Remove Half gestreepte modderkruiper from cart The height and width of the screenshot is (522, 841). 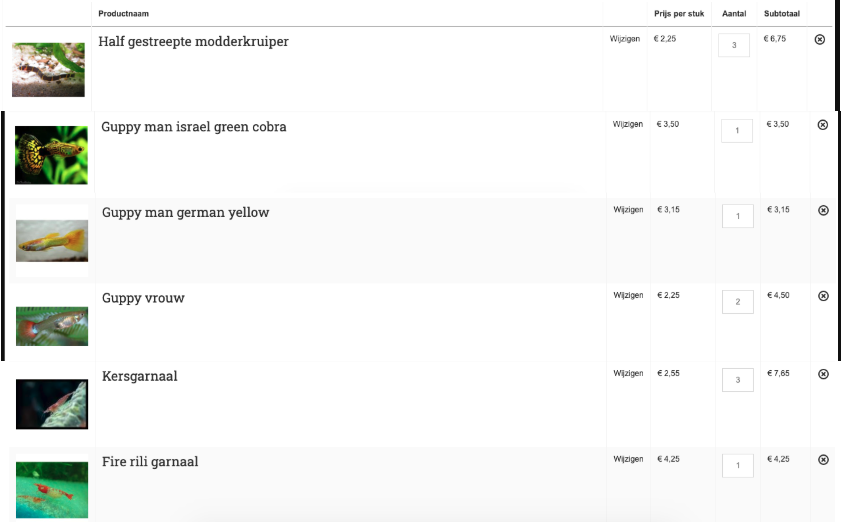(x=820, y=39)
